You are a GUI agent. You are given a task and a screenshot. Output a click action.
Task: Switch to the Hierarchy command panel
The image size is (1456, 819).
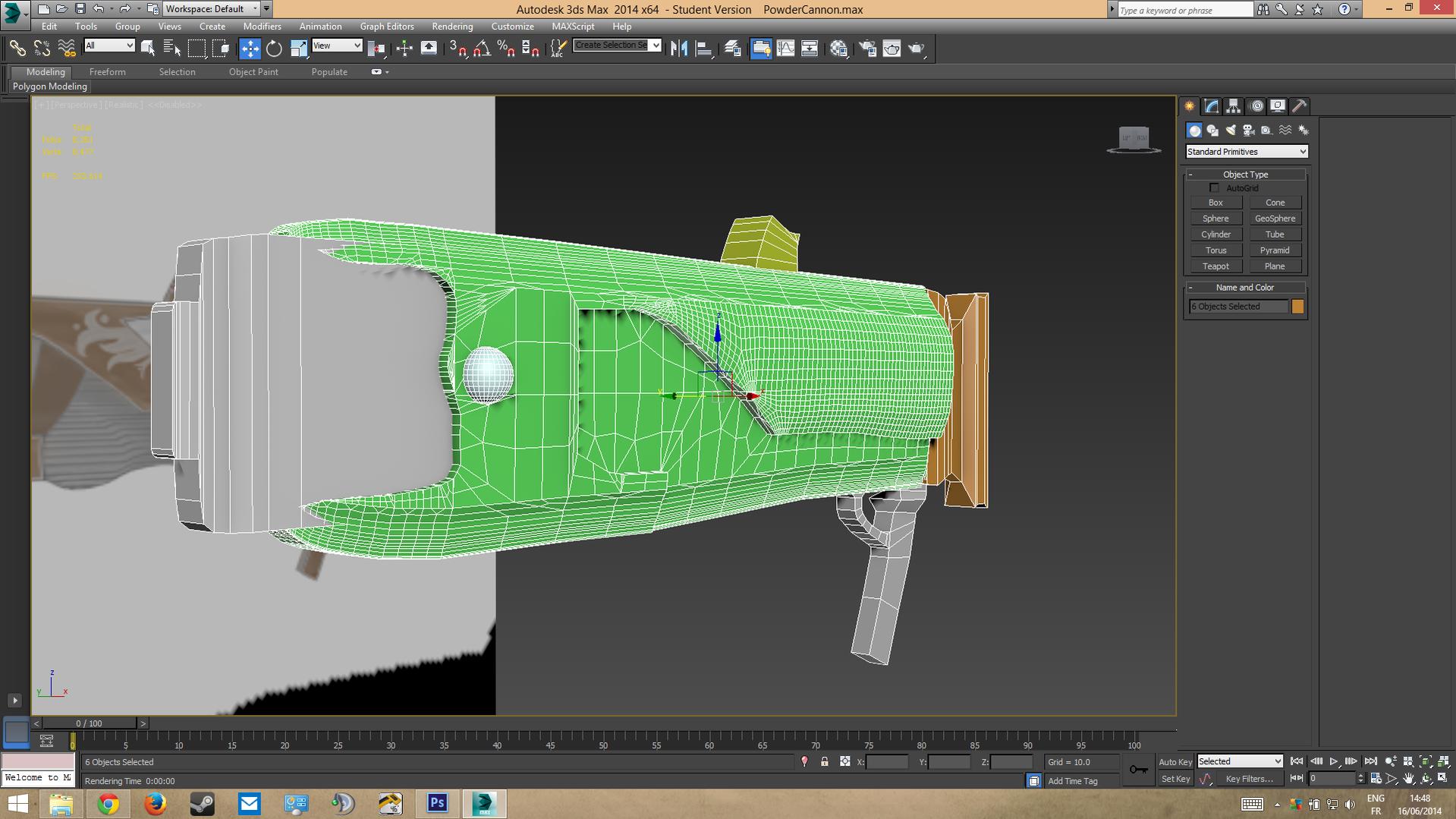coord(1234,106)
